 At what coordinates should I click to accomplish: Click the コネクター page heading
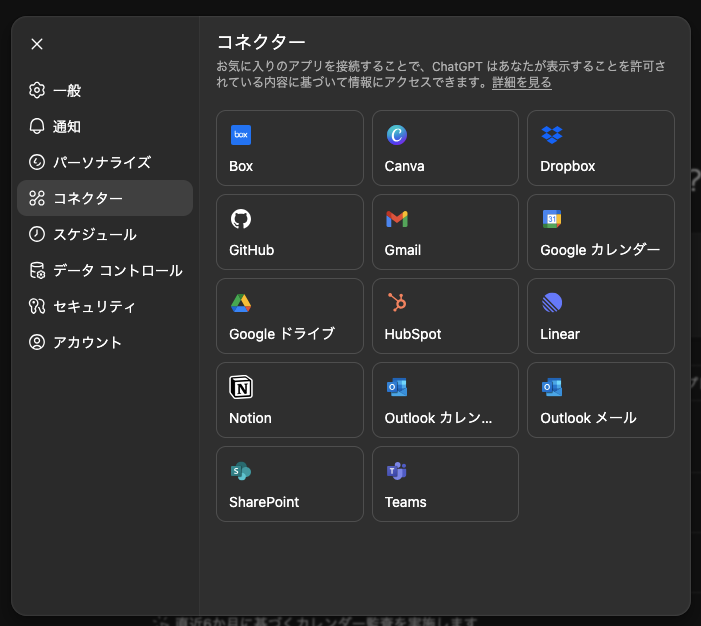click(x=261, y=42)
